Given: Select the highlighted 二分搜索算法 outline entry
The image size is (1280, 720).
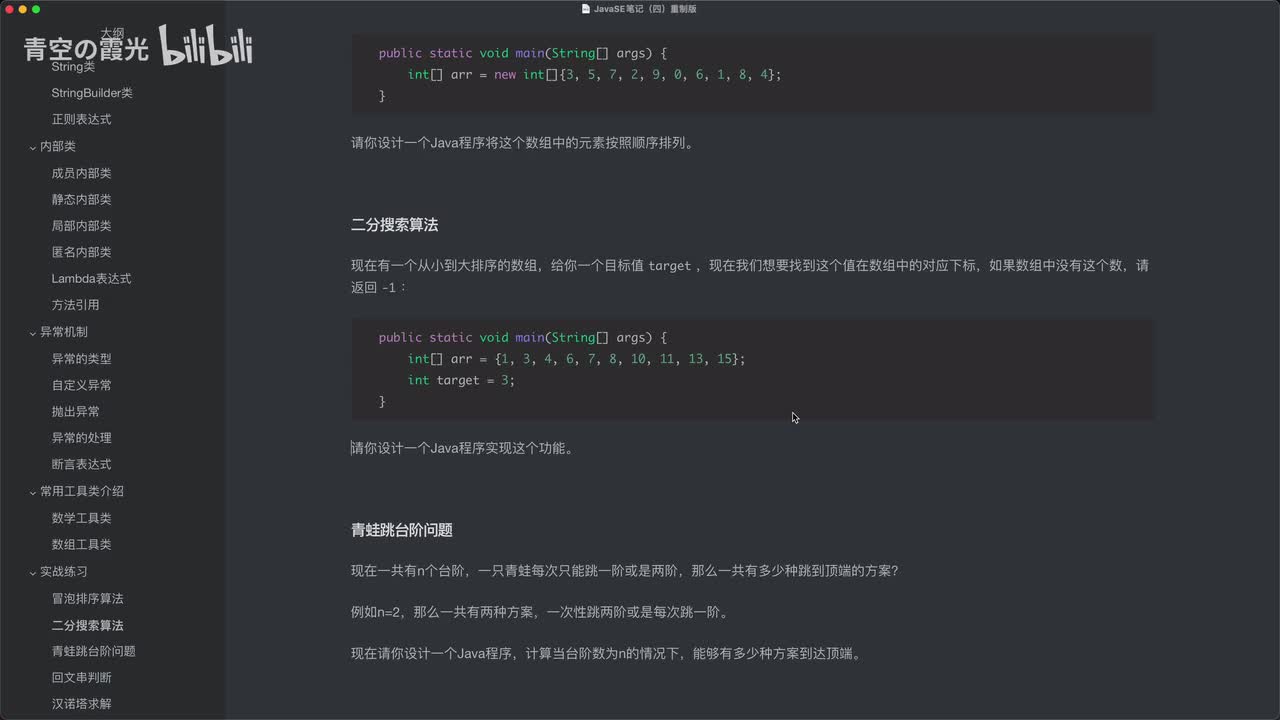Looking at the screenshot, I should click(87, 625).
